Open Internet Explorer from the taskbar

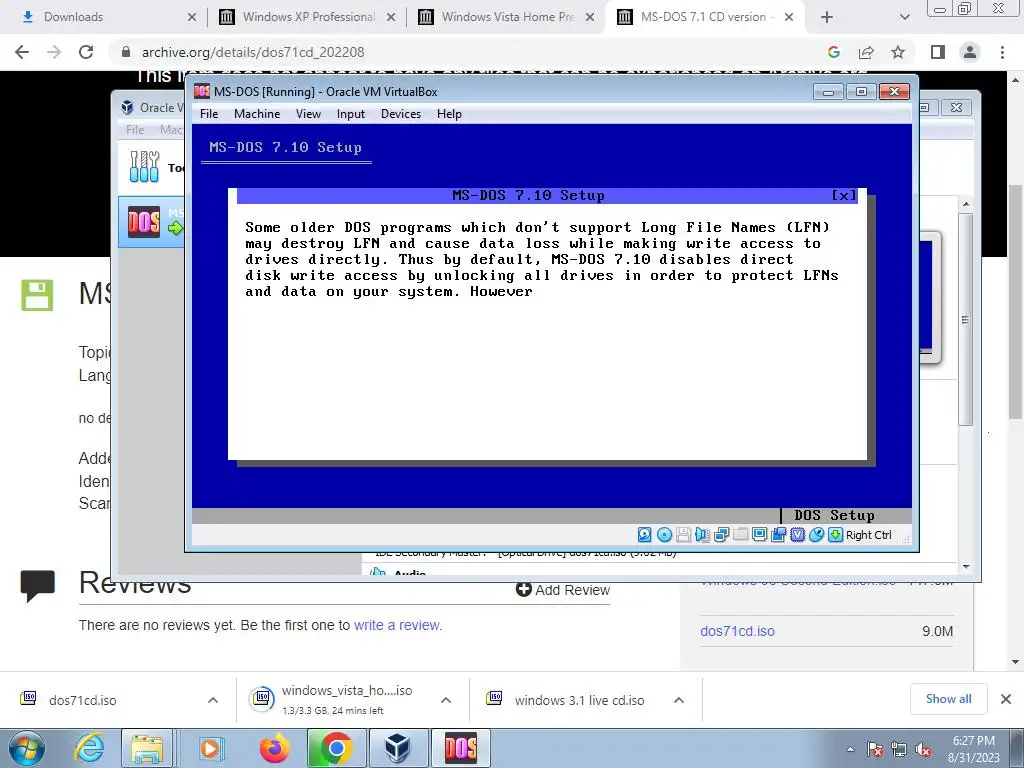coord(88,748)
